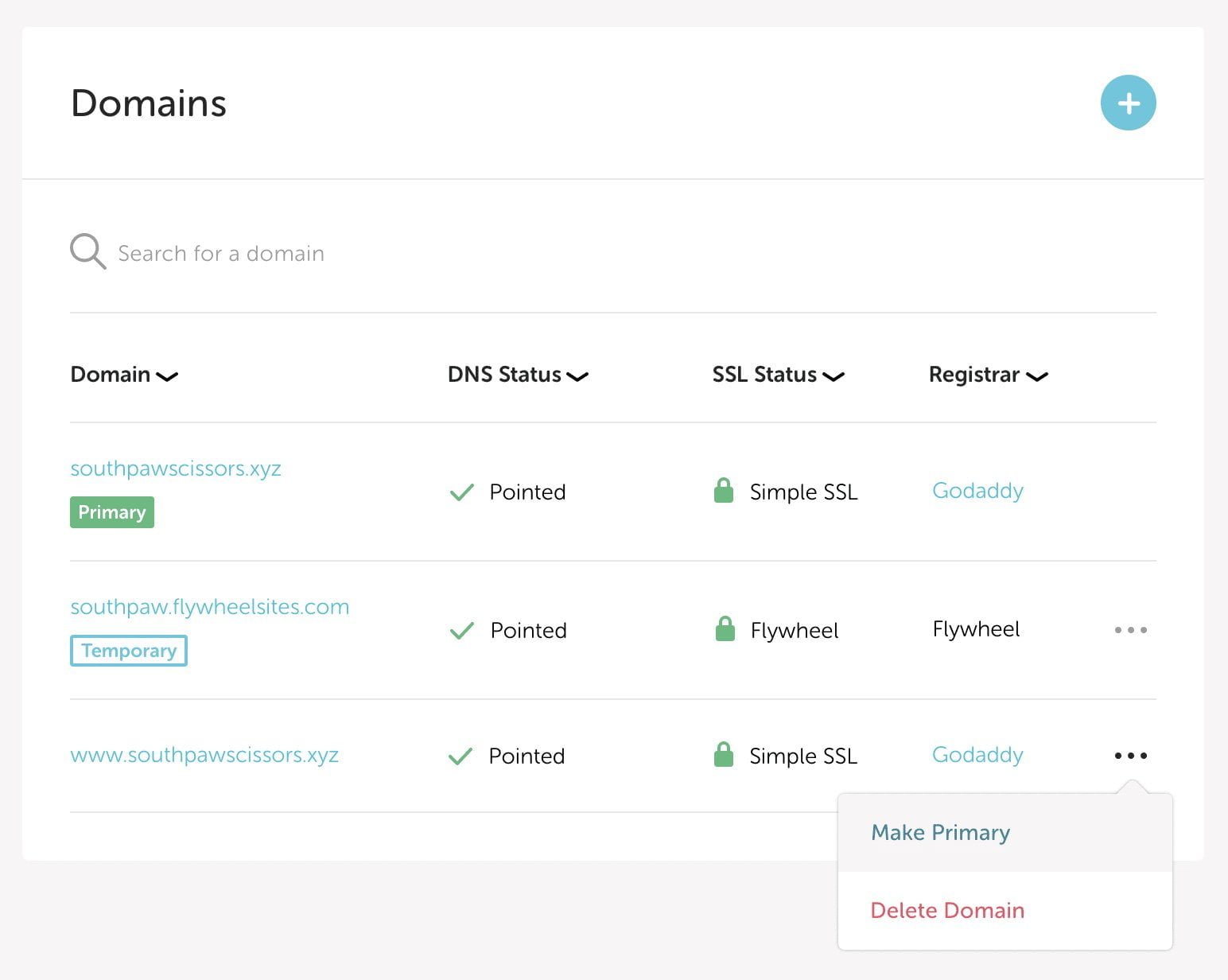
Task: Select Make Primary from the open menu
Action: tap(940, 832)
